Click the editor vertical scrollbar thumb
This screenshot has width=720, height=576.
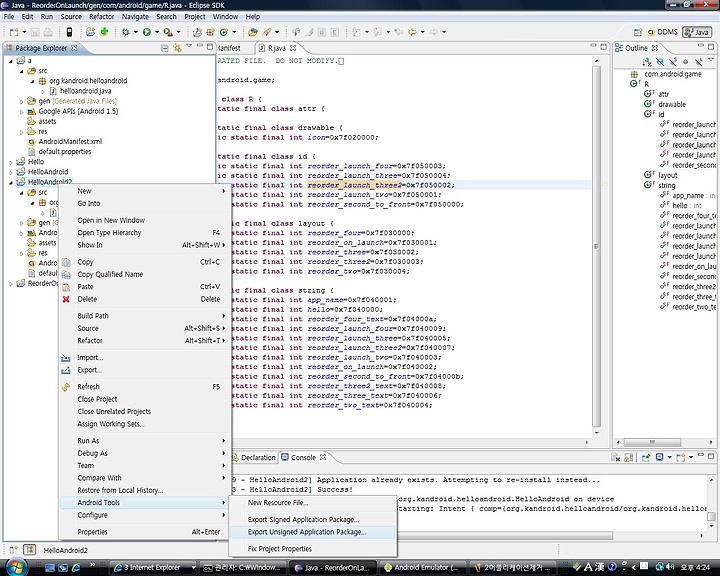coord(596,246)
